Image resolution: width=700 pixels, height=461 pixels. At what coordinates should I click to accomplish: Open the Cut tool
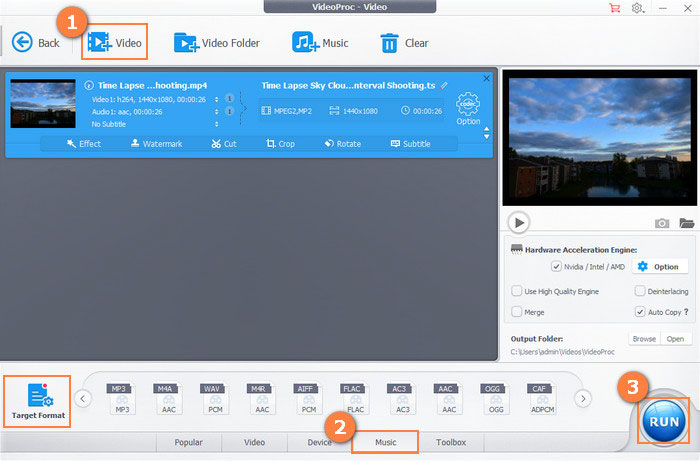click(224, 144)
